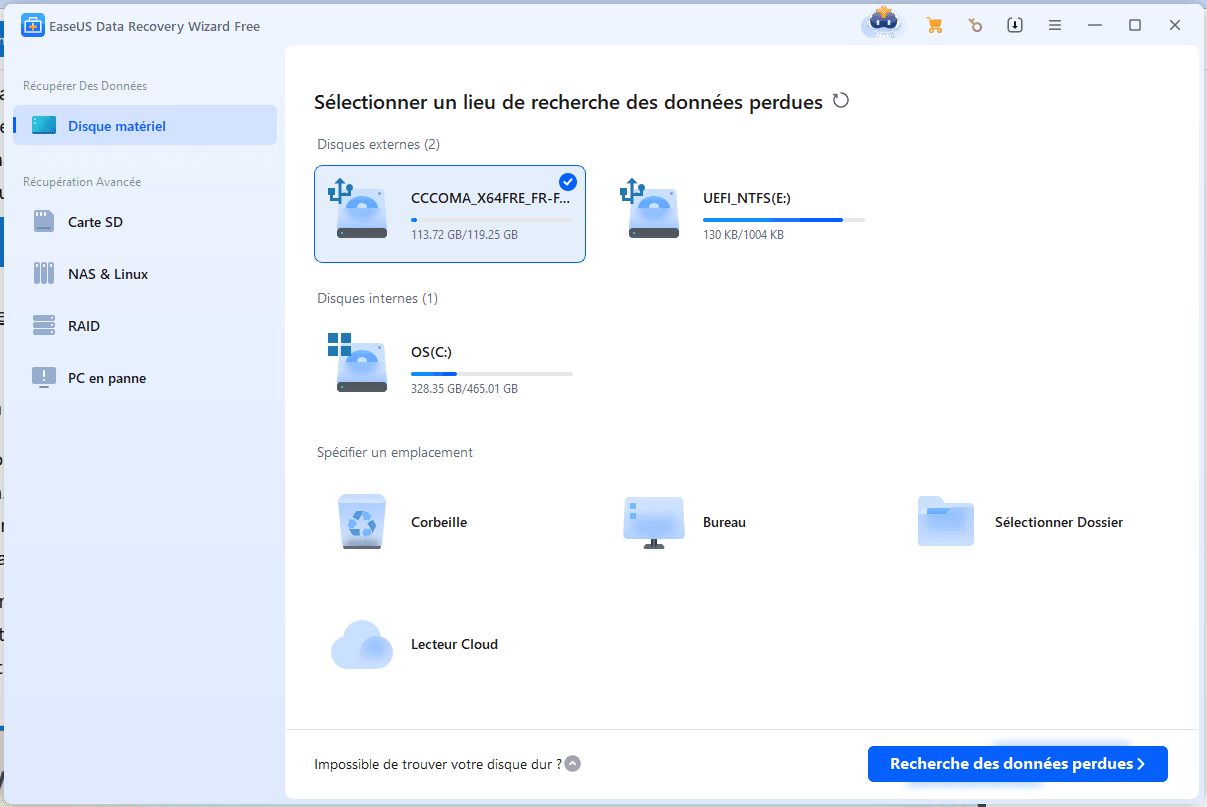
Task: Click the SD card icon in sidebar
Action: (x=44, y=222)
